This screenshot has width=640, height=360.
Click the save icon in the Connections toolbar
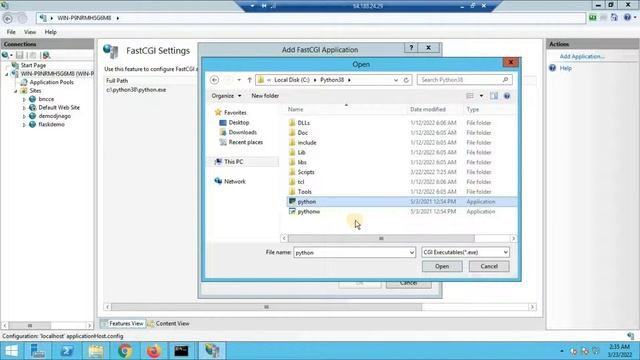pos(20,55)
